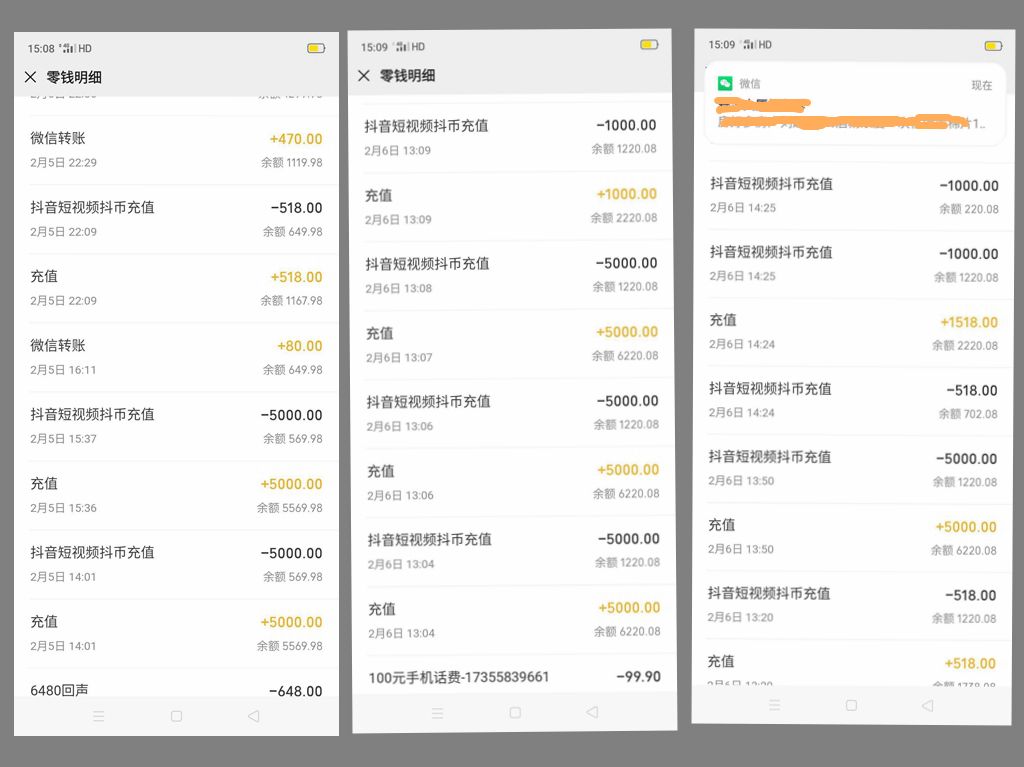This screenshot has height=767, width=1024.
Task: Tap the battery icon on the 15:08 screen
Action: [x=316, y=48]
